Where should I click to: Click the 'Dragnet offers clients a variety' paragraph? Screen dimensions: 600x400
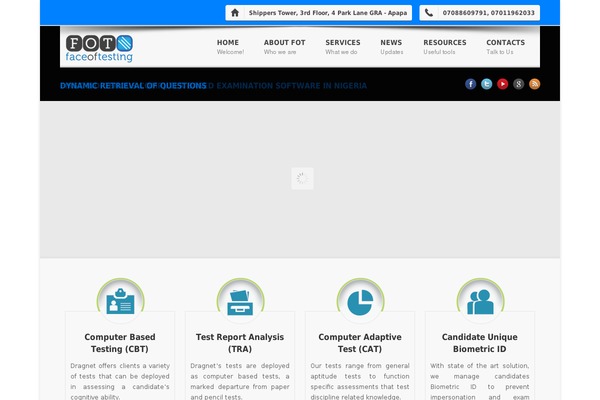(120, 381)
